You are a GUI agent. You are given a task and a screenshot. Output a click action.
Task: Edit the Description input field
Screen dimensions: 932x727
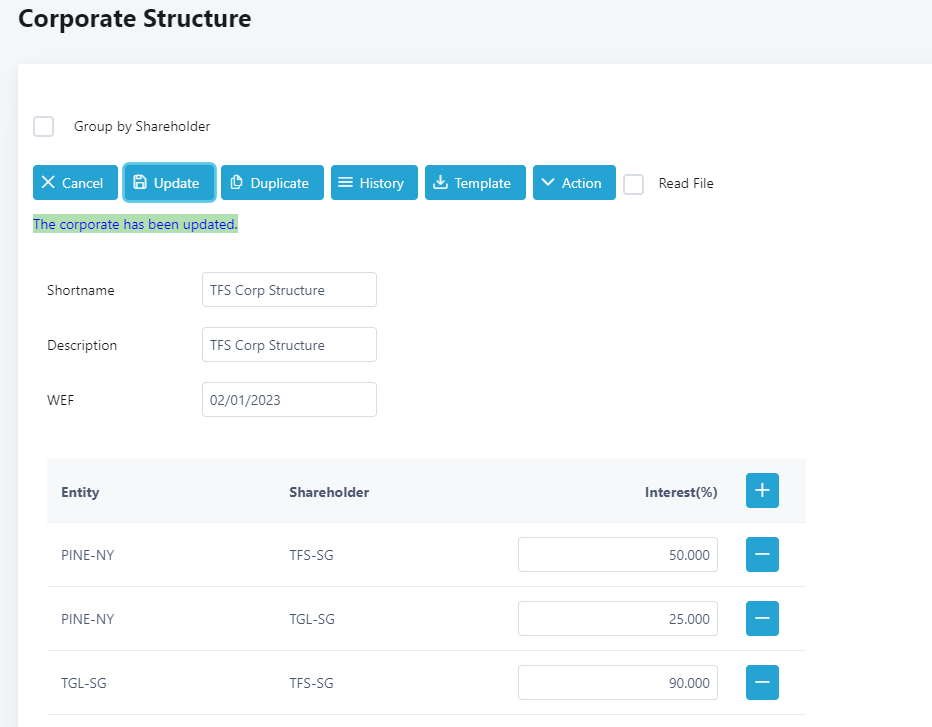289,345
